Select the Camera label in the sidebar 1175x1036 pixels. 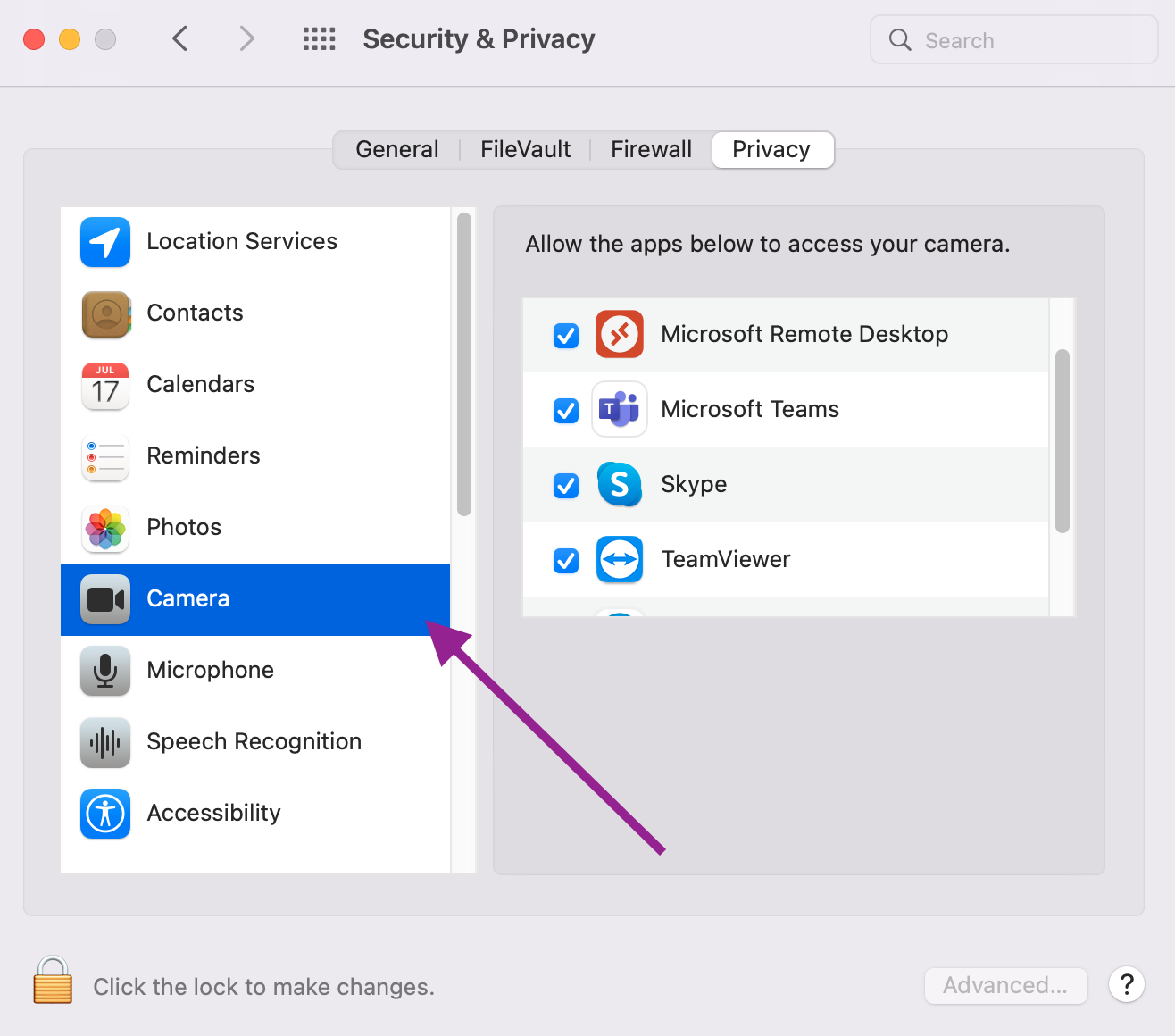(187, 598)
